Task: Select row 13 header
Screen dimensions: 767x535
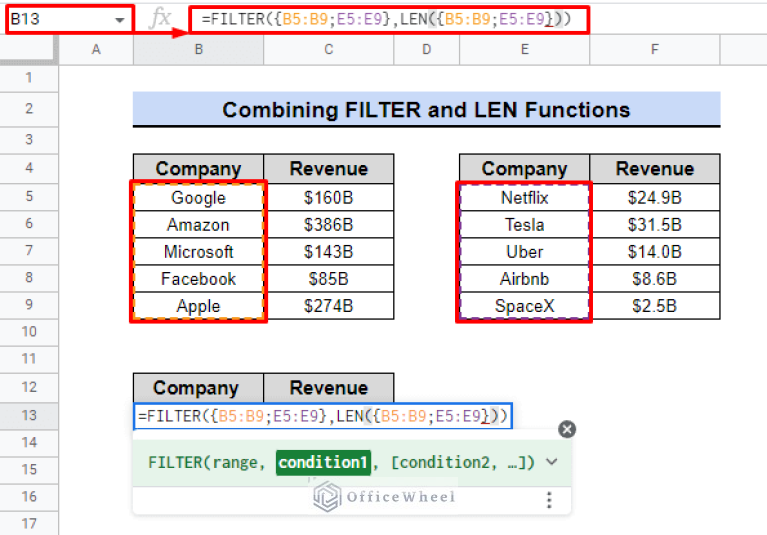Action: point(29,416)
